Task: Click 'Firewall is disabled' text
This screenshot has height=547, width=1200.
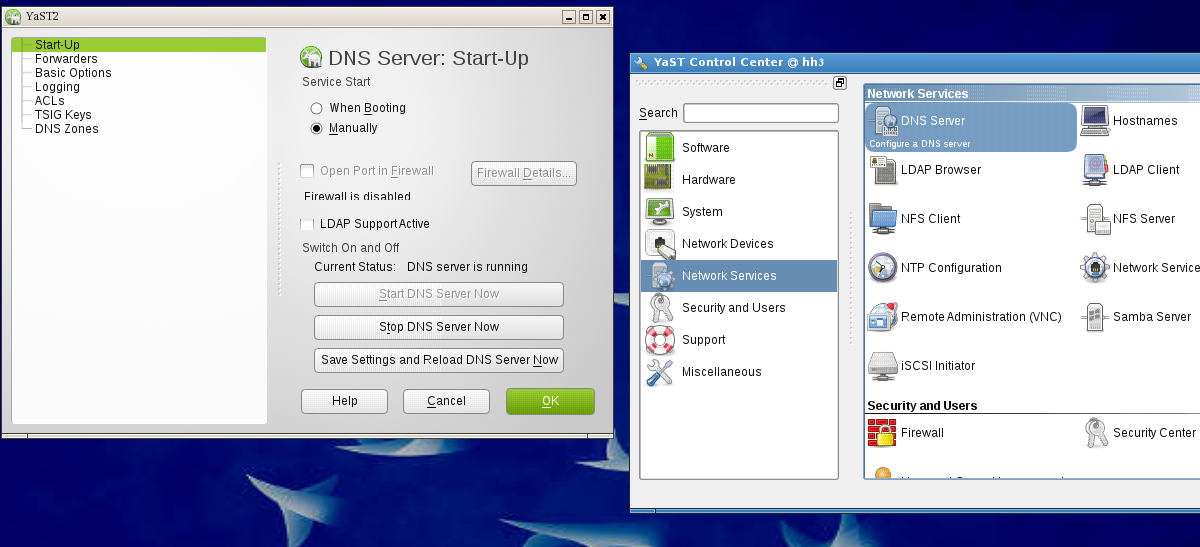Action: point(357,197)
